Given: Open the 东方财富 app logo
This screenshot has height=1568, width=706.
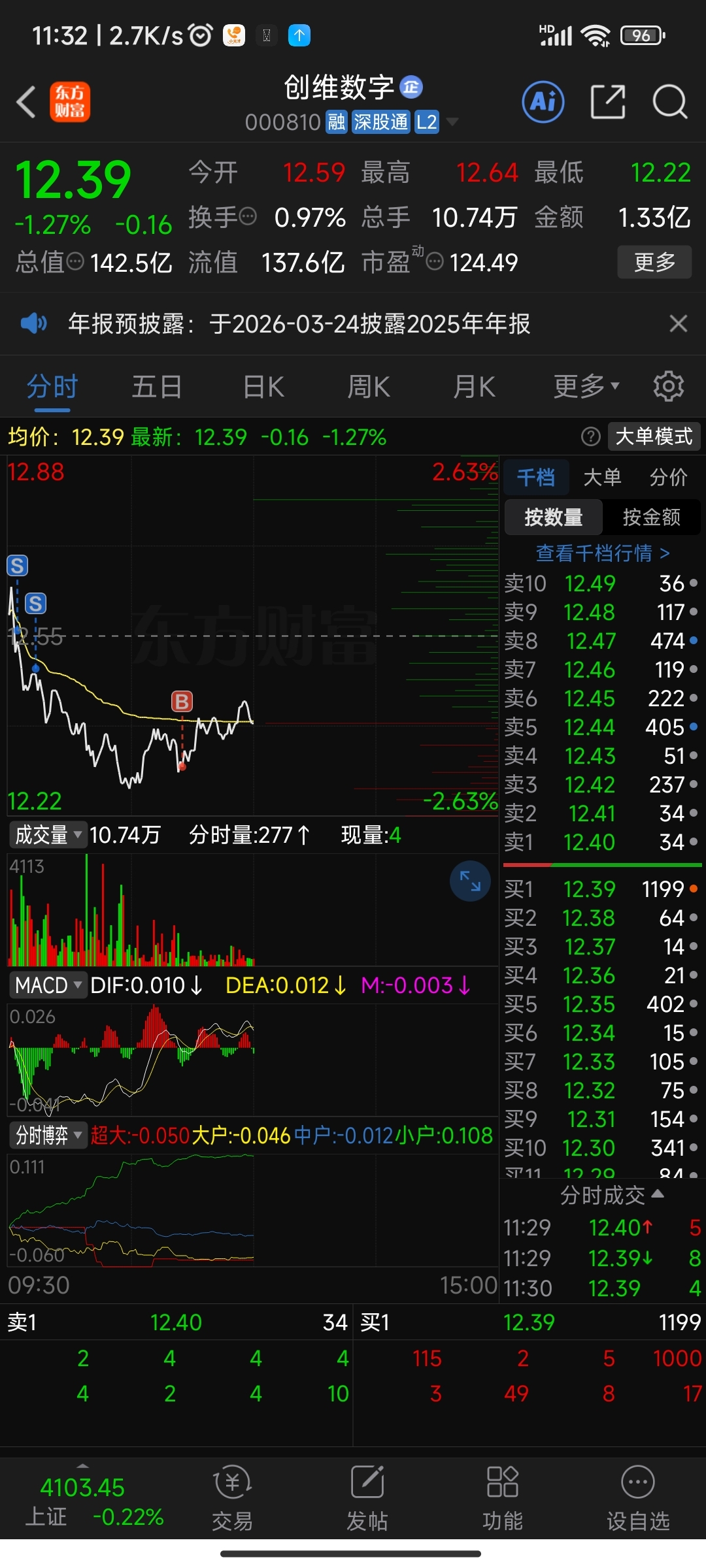Looking at the screenshot, I should coord(70,102).
